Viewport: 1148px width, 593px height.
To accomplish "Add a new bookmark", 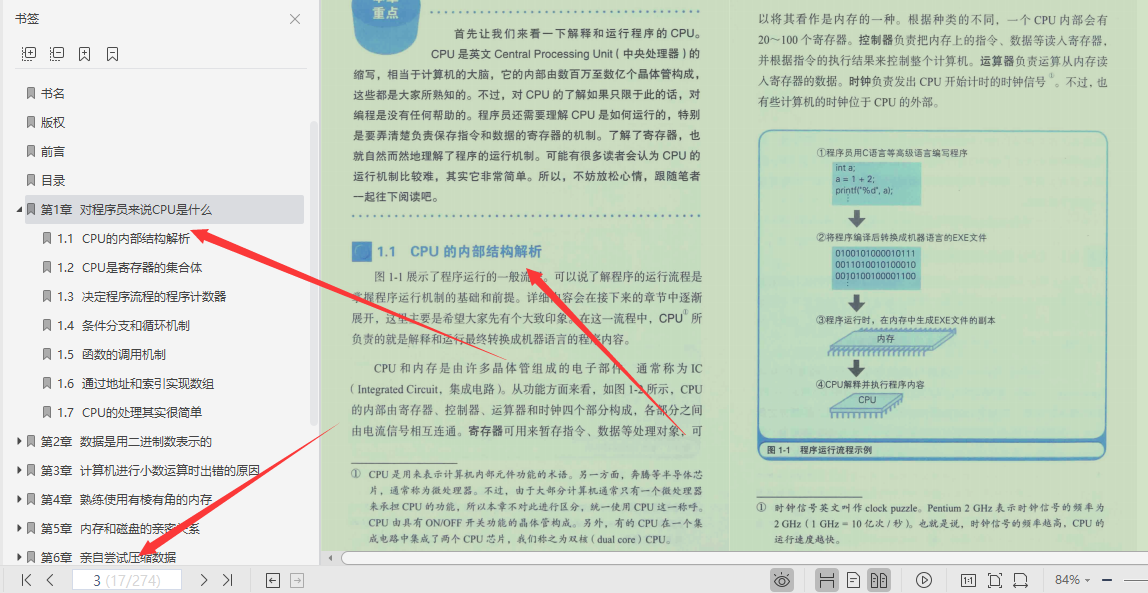I will [x=84, y=53].
